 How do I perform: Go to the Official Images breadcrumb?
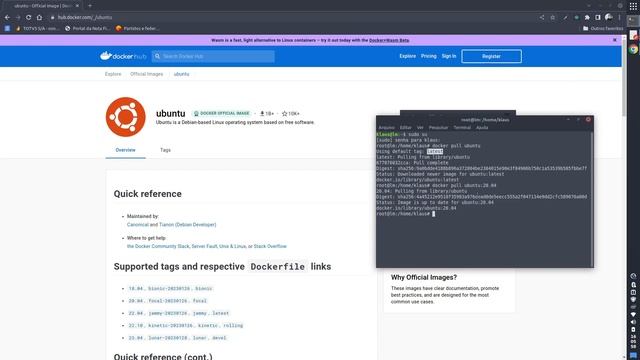[x=147, y=74]
